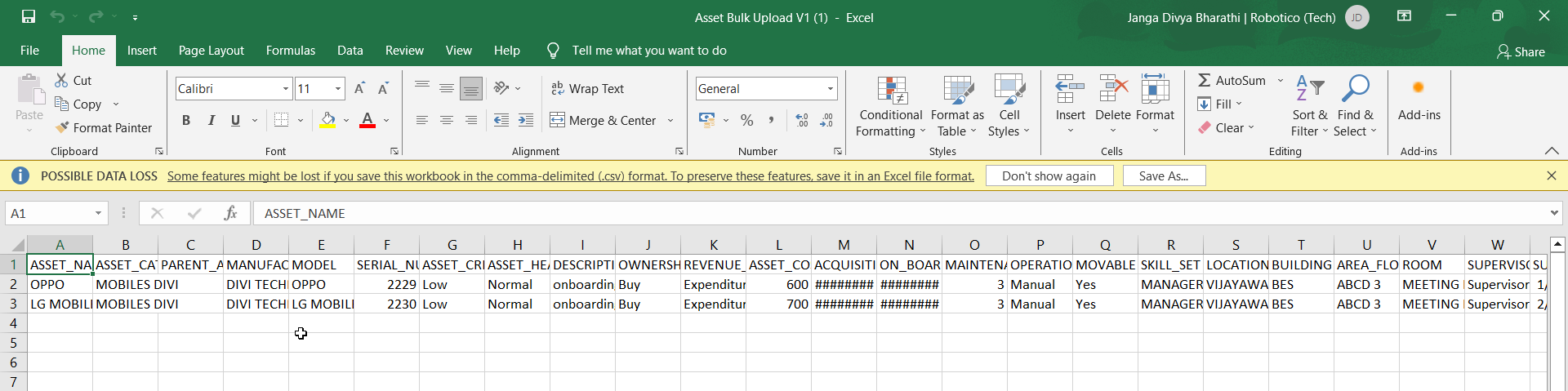Click Don't show again button
The height and width of the screenshot is (391, 1568).
[1049, 176]
